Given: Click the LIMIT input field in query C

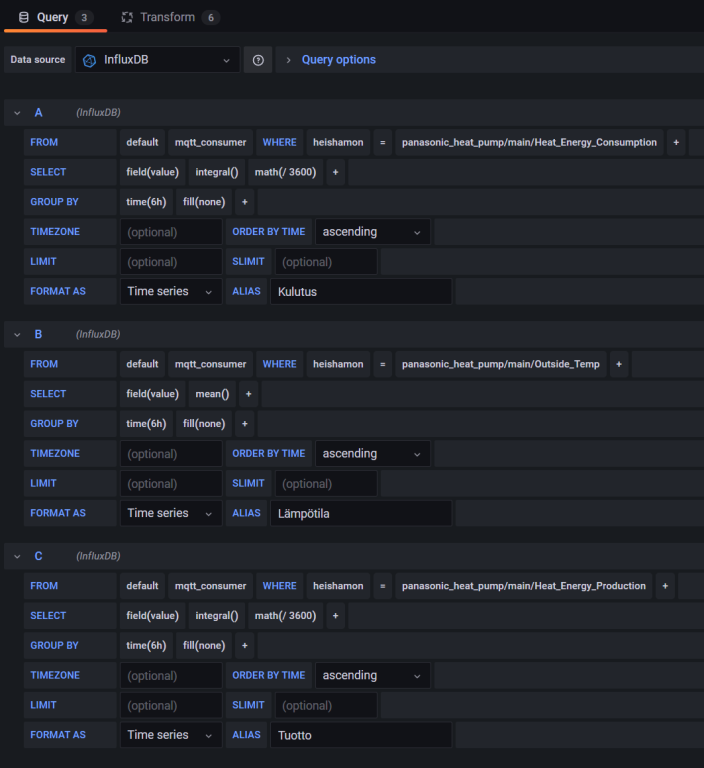Looking at the screenshot, I should pos(171,705).
